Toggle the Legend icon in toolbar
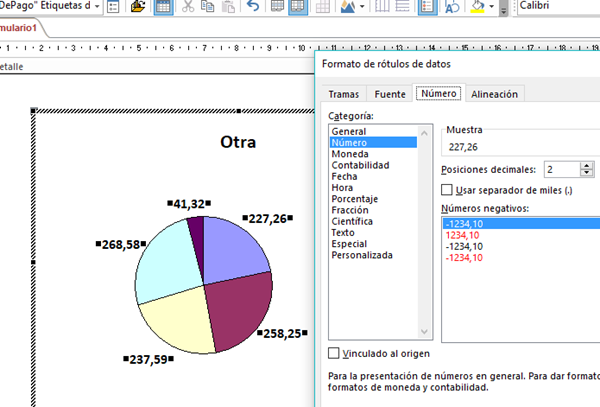Image resolution: width=600 pixels, height=407 pixels. click(x=426, y=7)
